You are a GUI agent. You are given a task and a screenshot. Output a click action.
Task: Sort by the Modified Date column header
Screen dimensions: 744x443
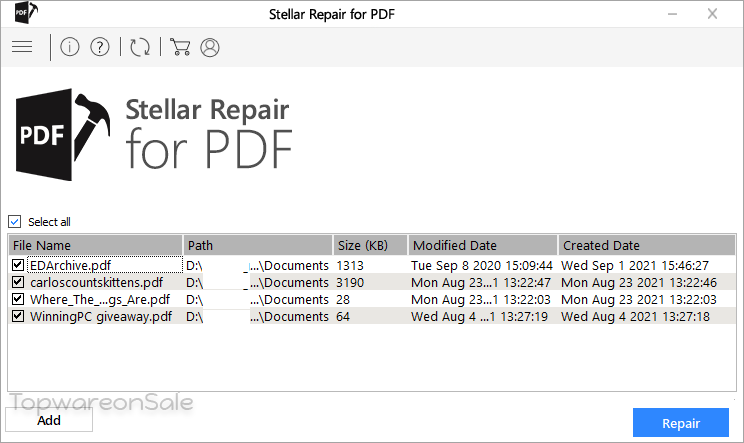[x=483, y=245]
